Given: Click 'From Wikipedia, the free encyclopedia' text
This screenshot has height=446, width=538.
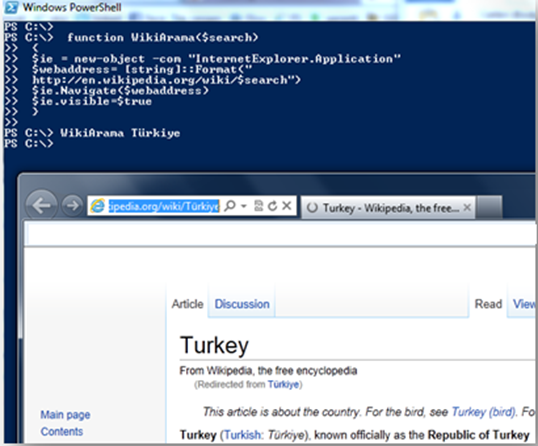Looking at the screenshot, I should [x=268, y=371].
